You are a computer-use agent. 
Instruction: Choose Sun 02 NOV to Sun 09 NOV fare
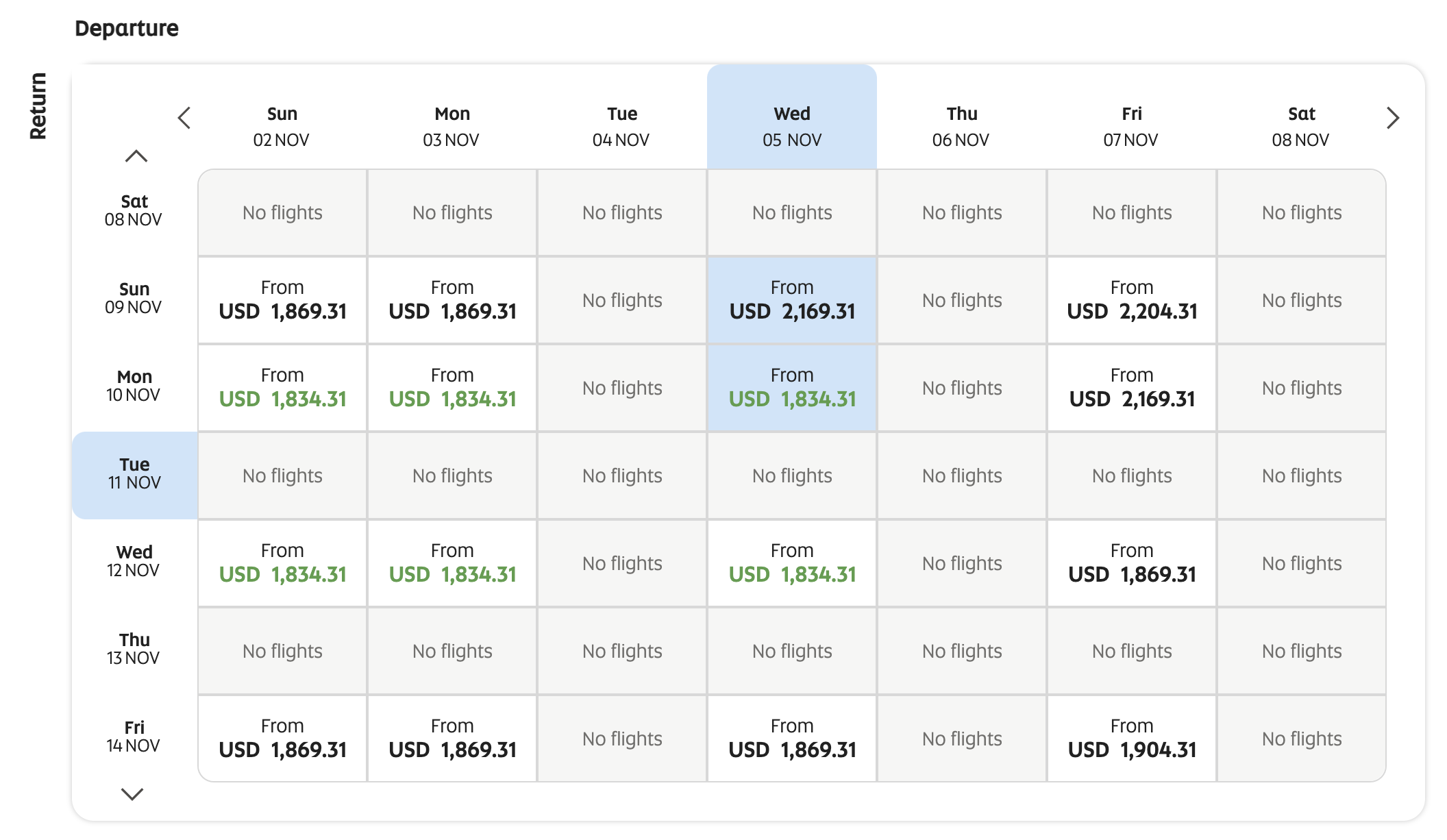pos(282,300)
